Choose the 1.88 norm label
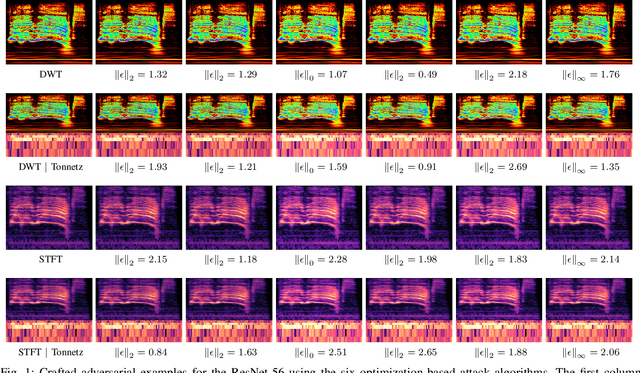640x373 pixels. point(501,353)
